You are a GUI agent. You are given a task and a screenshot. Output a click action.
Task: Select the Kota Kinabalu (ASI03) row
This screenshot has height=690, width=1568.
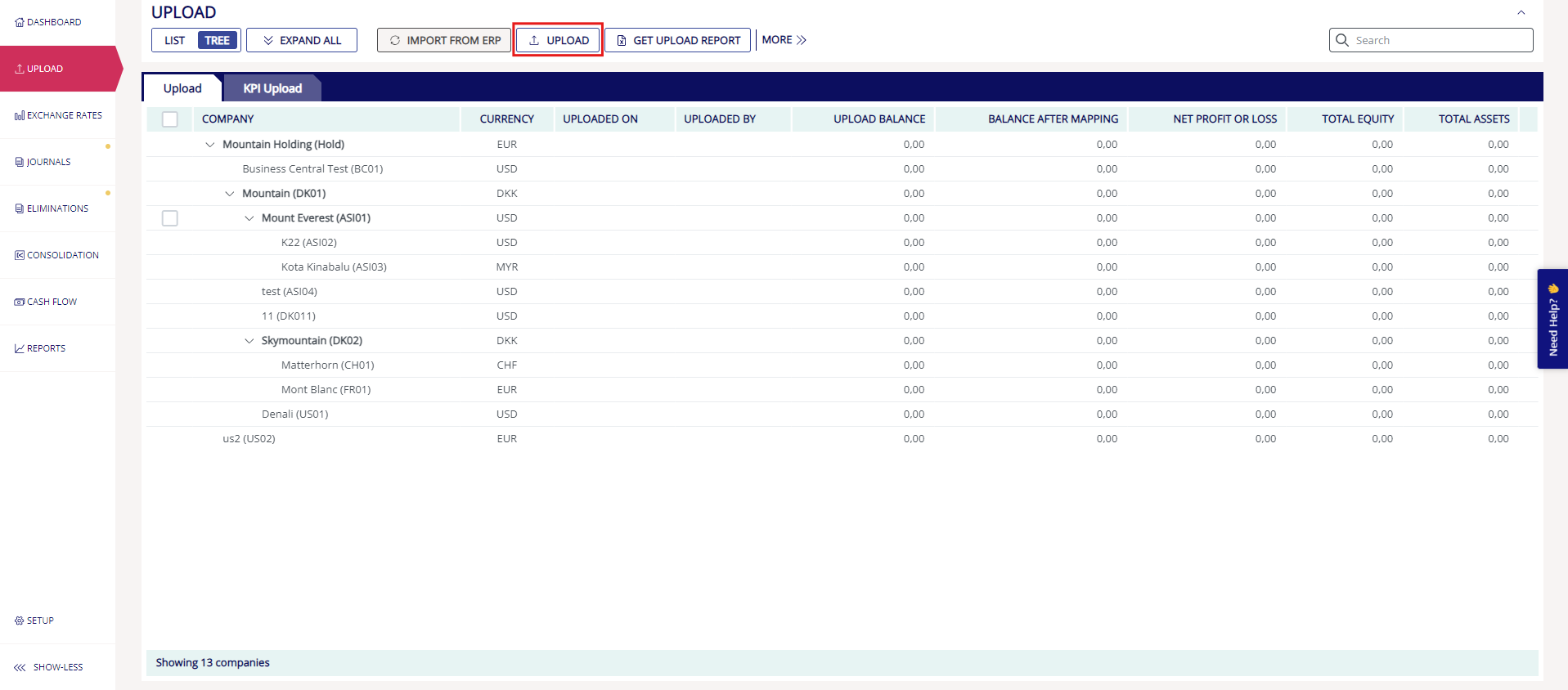(x=842, y=267)
